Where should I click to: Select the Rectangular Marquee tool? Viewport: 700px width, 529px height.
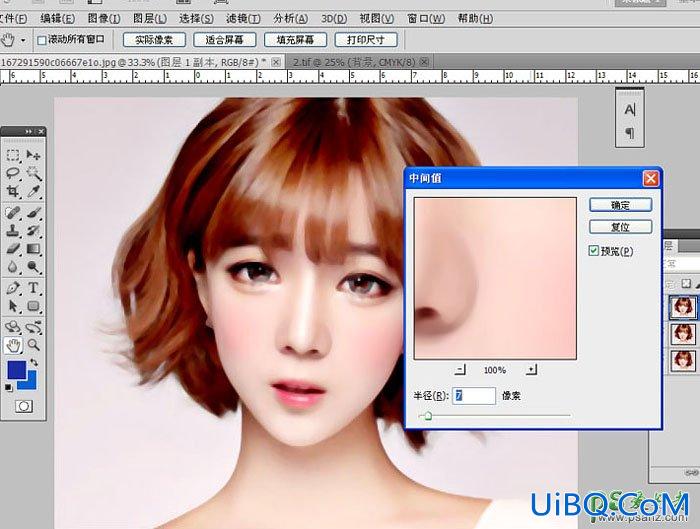click(x=13, y=155)
